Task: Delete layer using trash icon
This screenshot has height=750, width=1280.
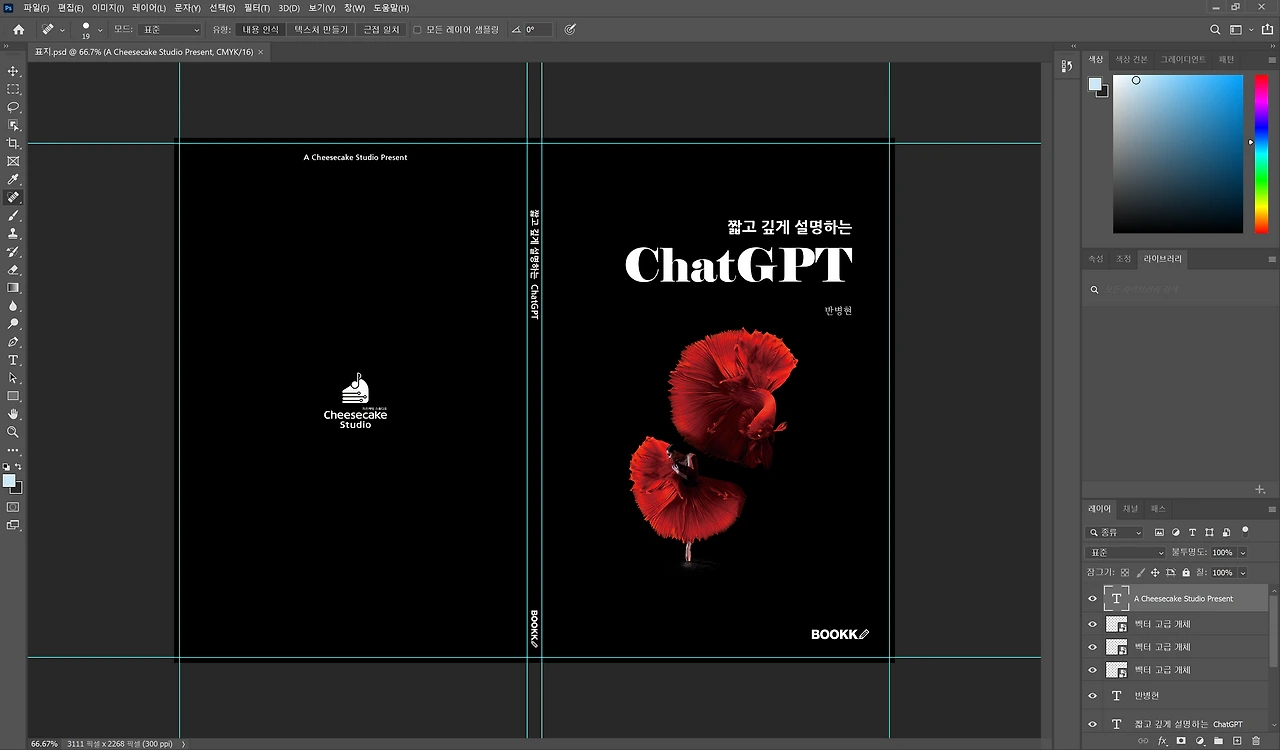Action: click(x=1256, y=741)
